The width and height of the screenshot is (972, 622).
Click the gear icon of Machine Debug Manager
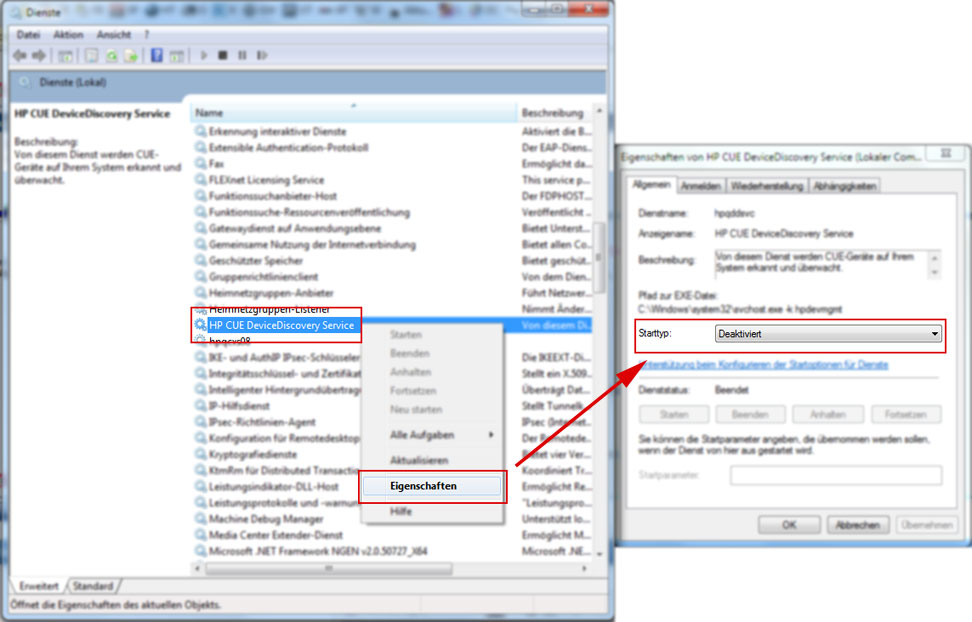point(200,518)
